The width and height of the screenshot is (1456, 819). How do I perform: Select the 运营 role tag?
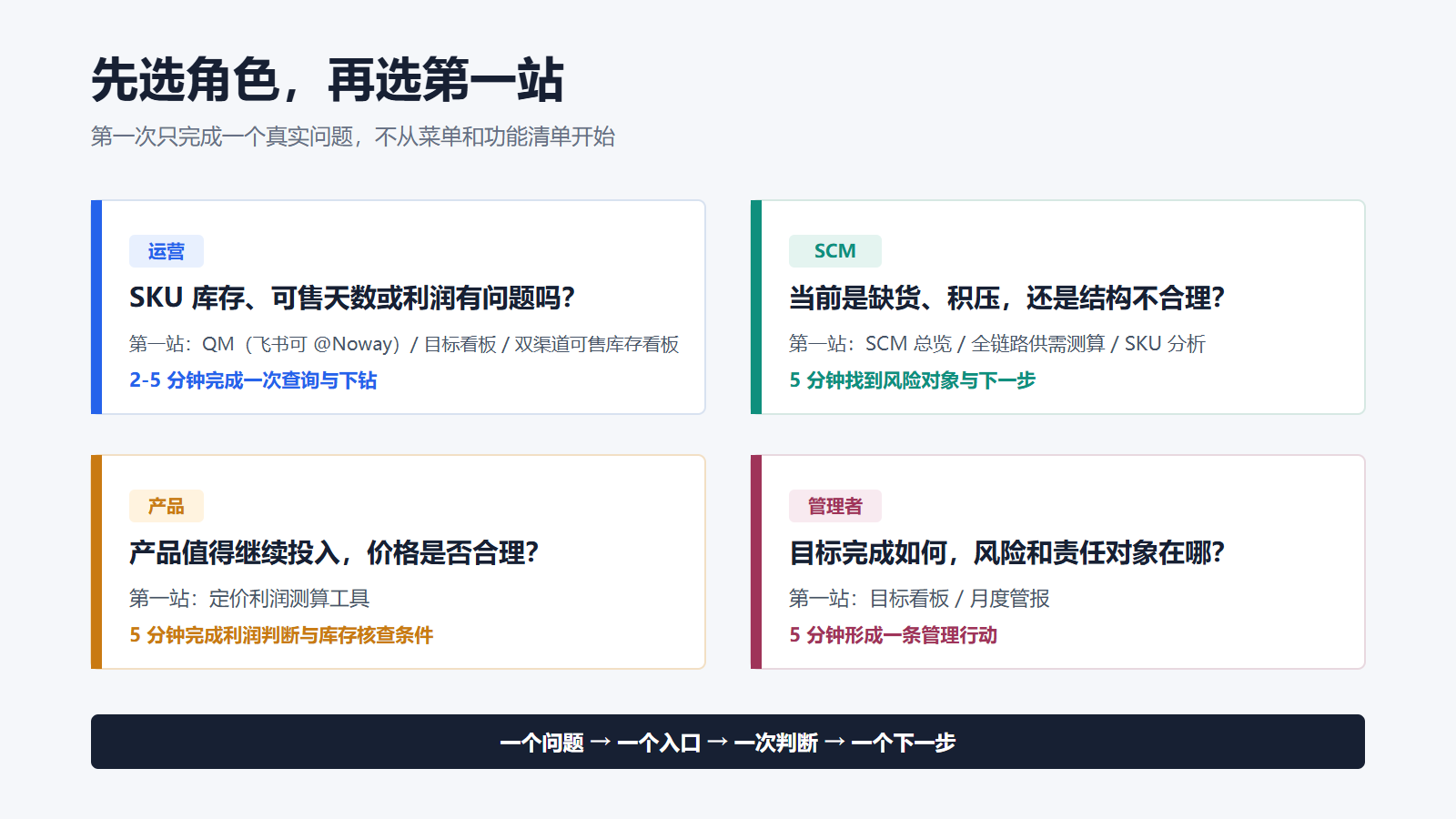click(x=167, y=251)
